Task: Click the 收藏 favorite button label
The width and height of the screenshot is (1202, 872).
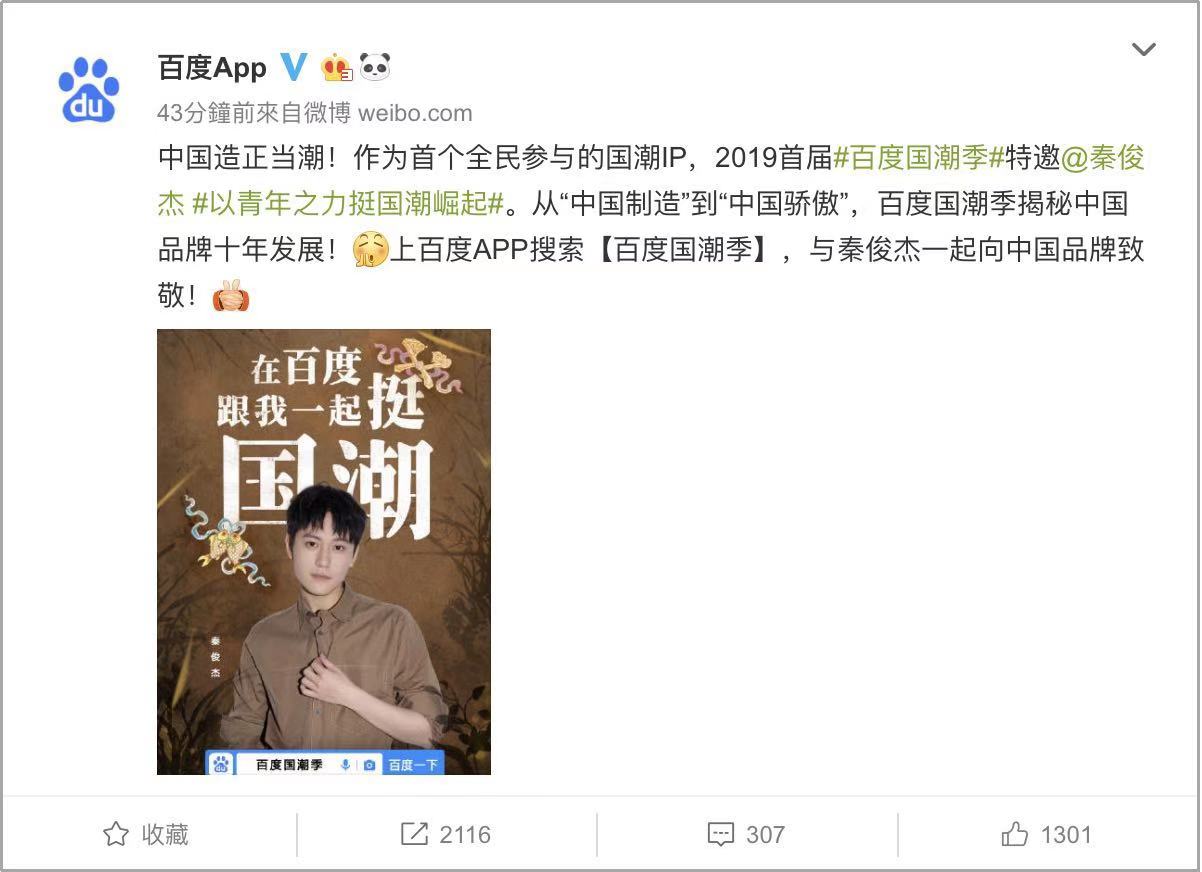Action: [x=165, y=834]
